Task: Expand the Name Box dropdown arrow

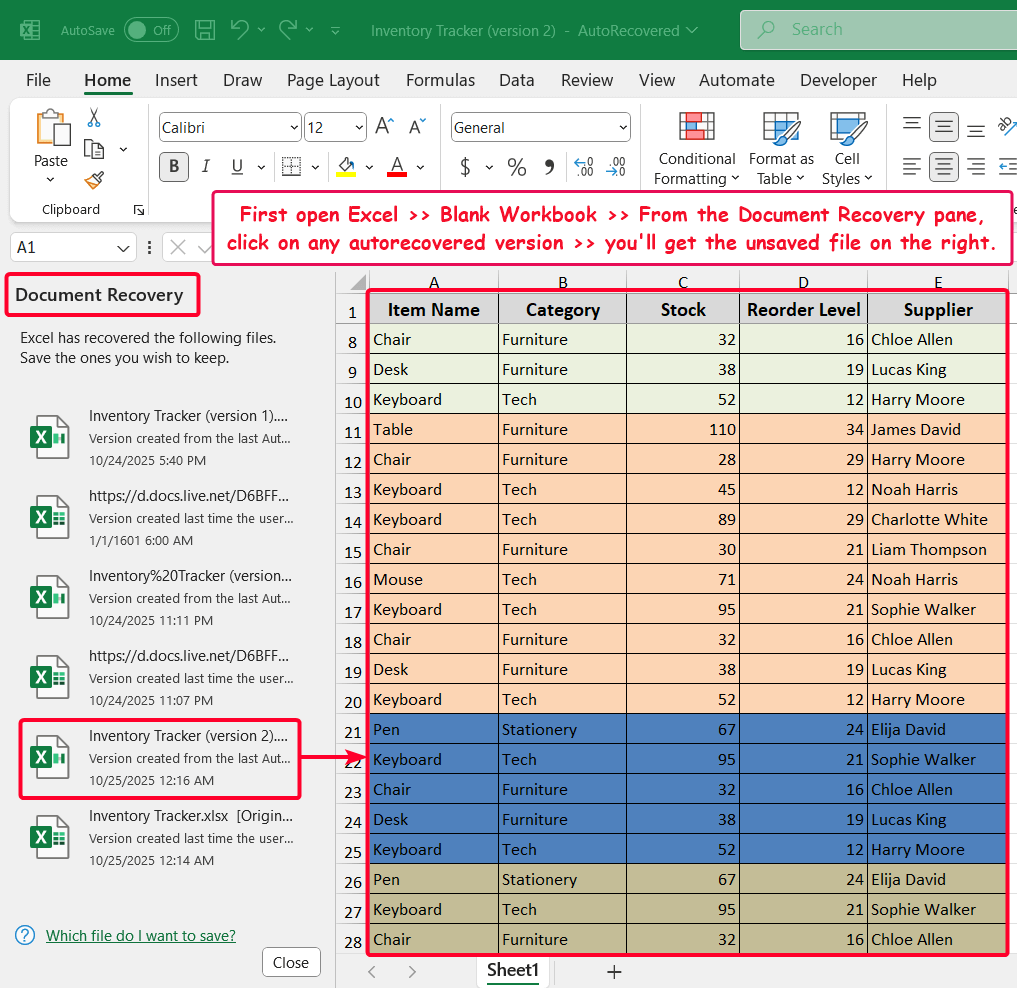Action: pyautogui.click(x=124, y=248)
